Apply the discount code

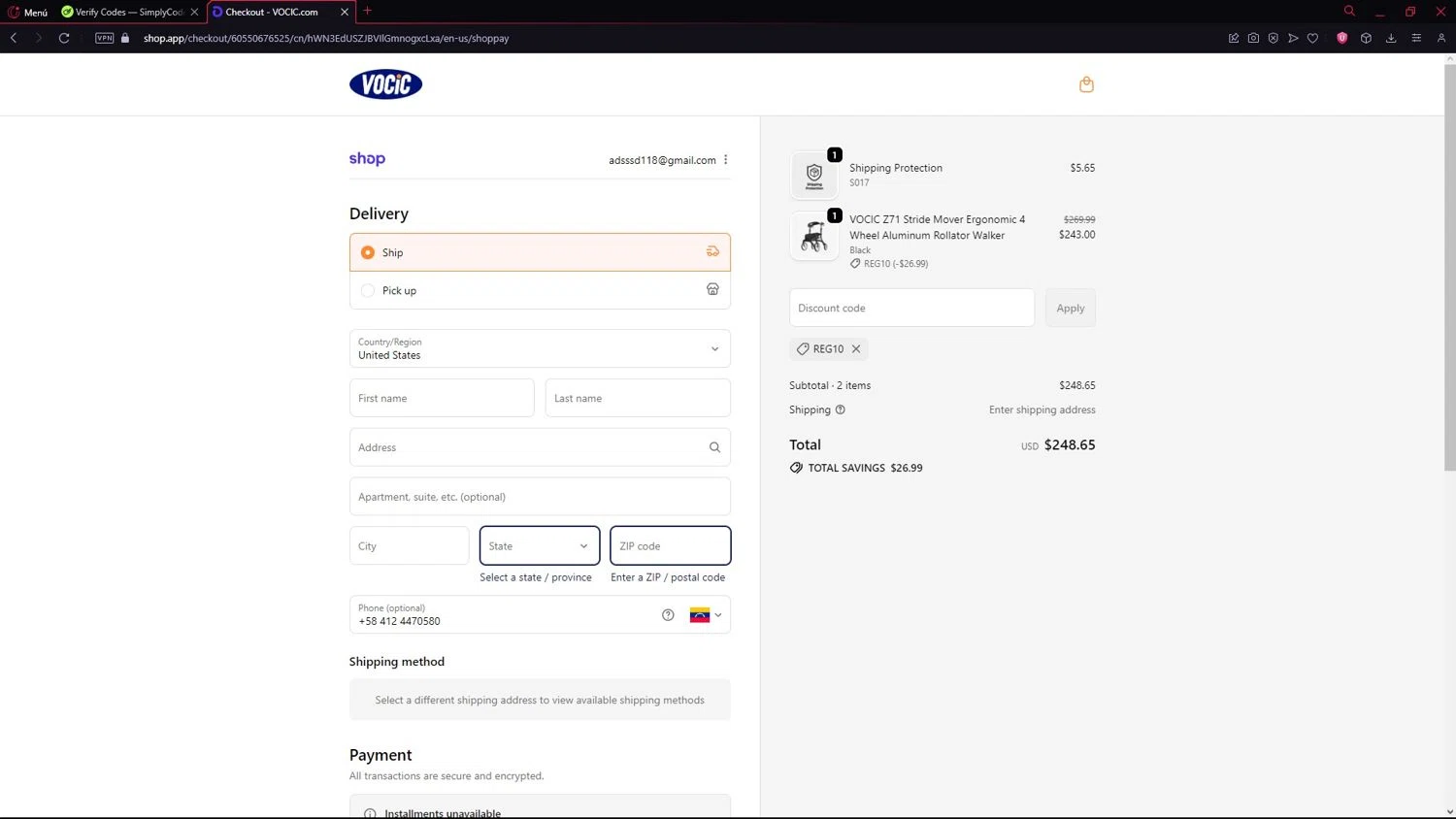1071,308
